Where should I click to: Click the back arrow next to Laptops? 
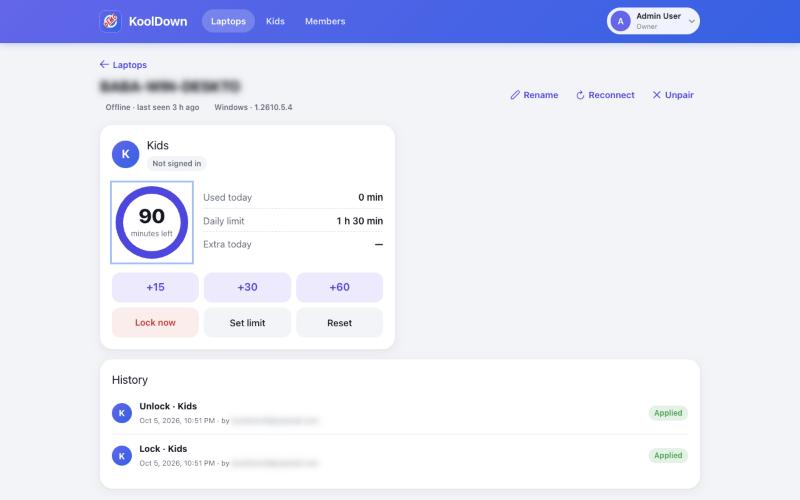(104, 64)
